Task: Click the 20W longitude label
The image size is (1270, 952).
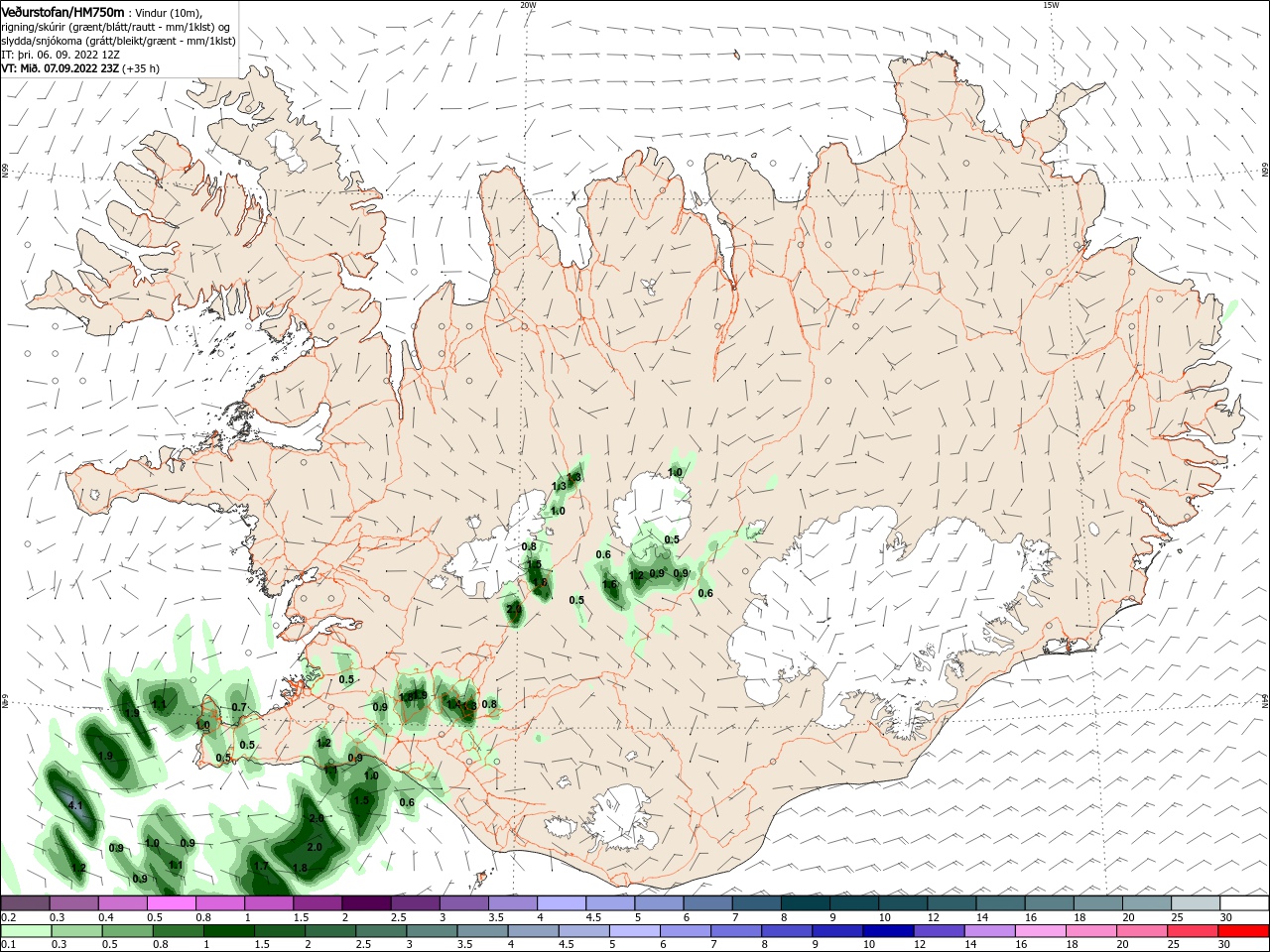Action: tap(528, 5)
